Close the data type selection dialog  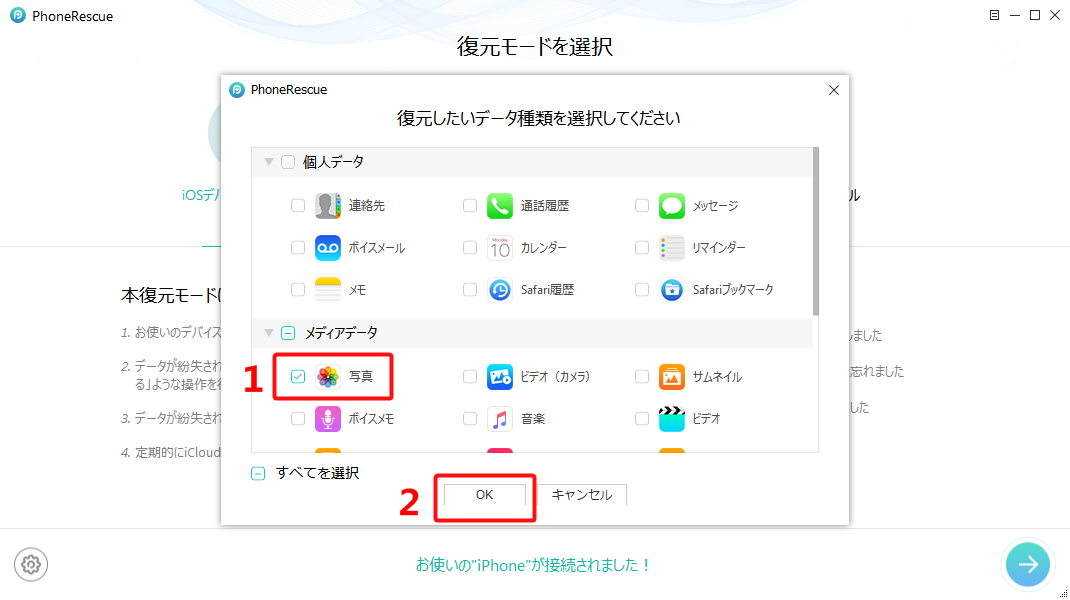click(x=833, y=90)
